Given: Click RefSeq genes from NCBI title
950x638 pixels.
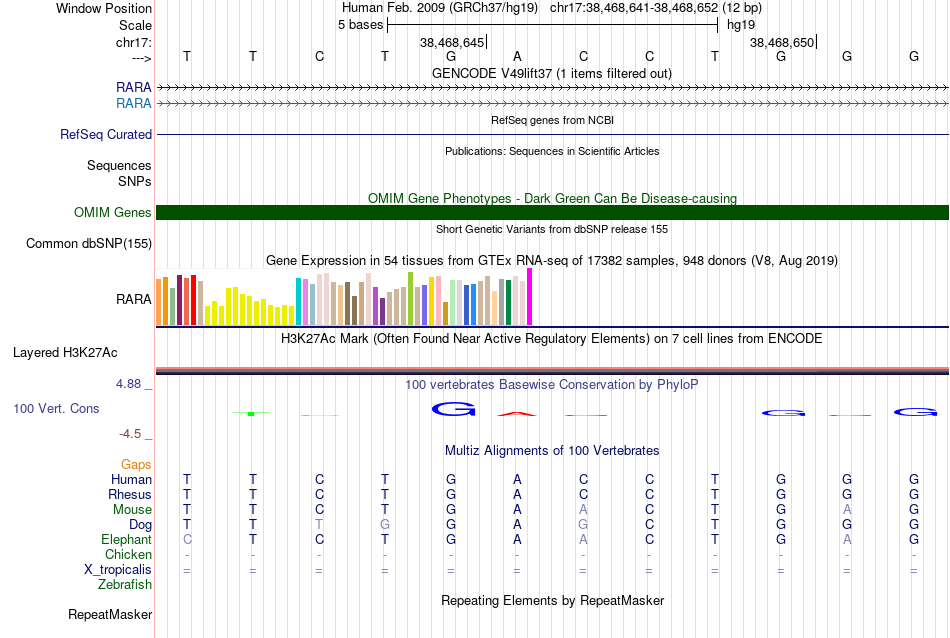Looking at the screenshot, I should pyautogui.click(x=552, y=120).
